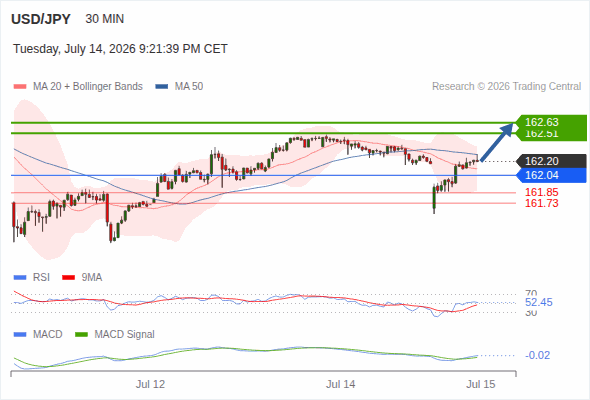Viewport: 590px width, 400px height.
Task: Click the Jul 15 date axis label
Action: (x=481, y=384)
